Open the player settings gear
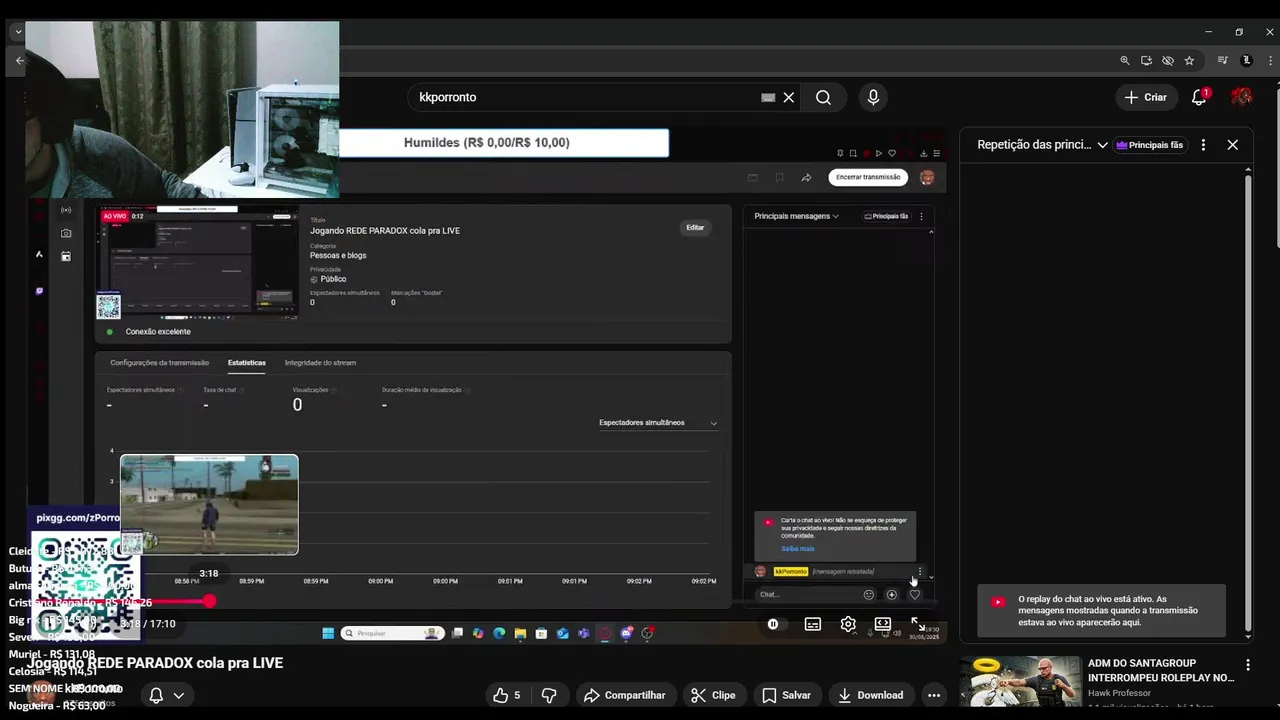The image size is (1280, 720). point(848,624)
